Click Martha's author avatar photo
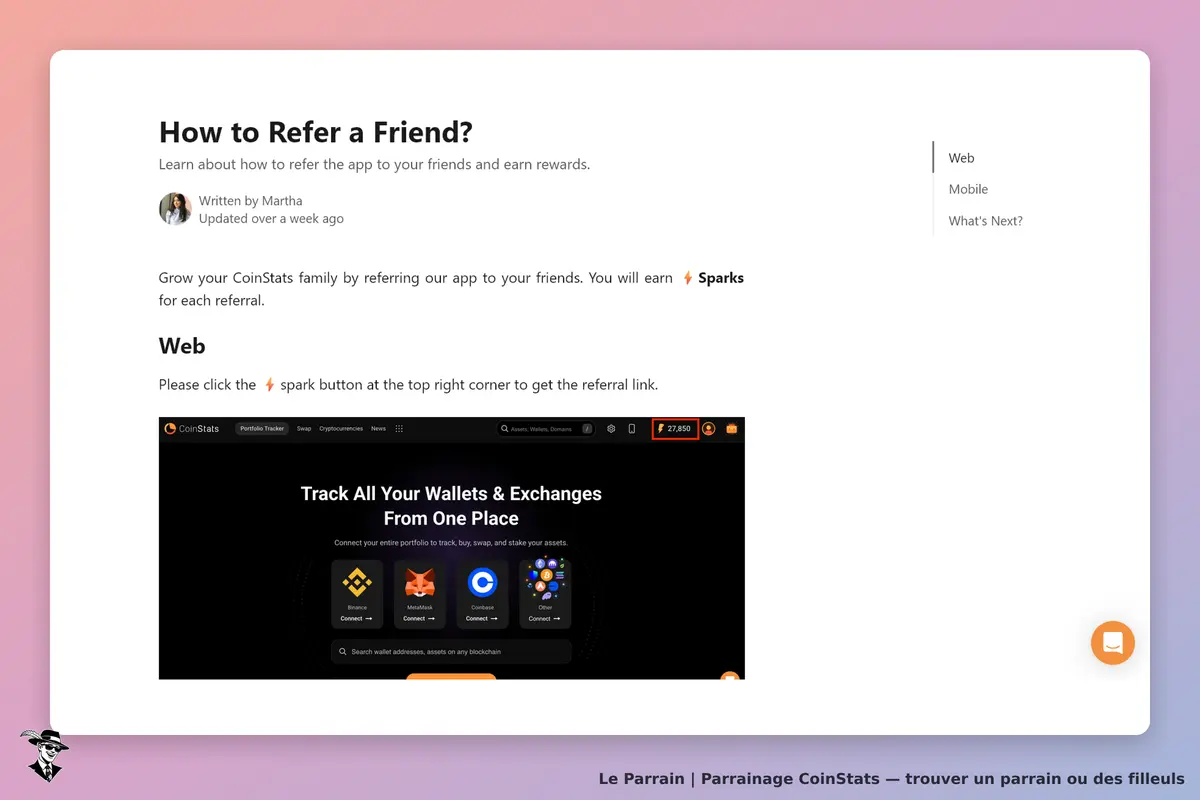Screen dimensions: 1200x800 175,209
